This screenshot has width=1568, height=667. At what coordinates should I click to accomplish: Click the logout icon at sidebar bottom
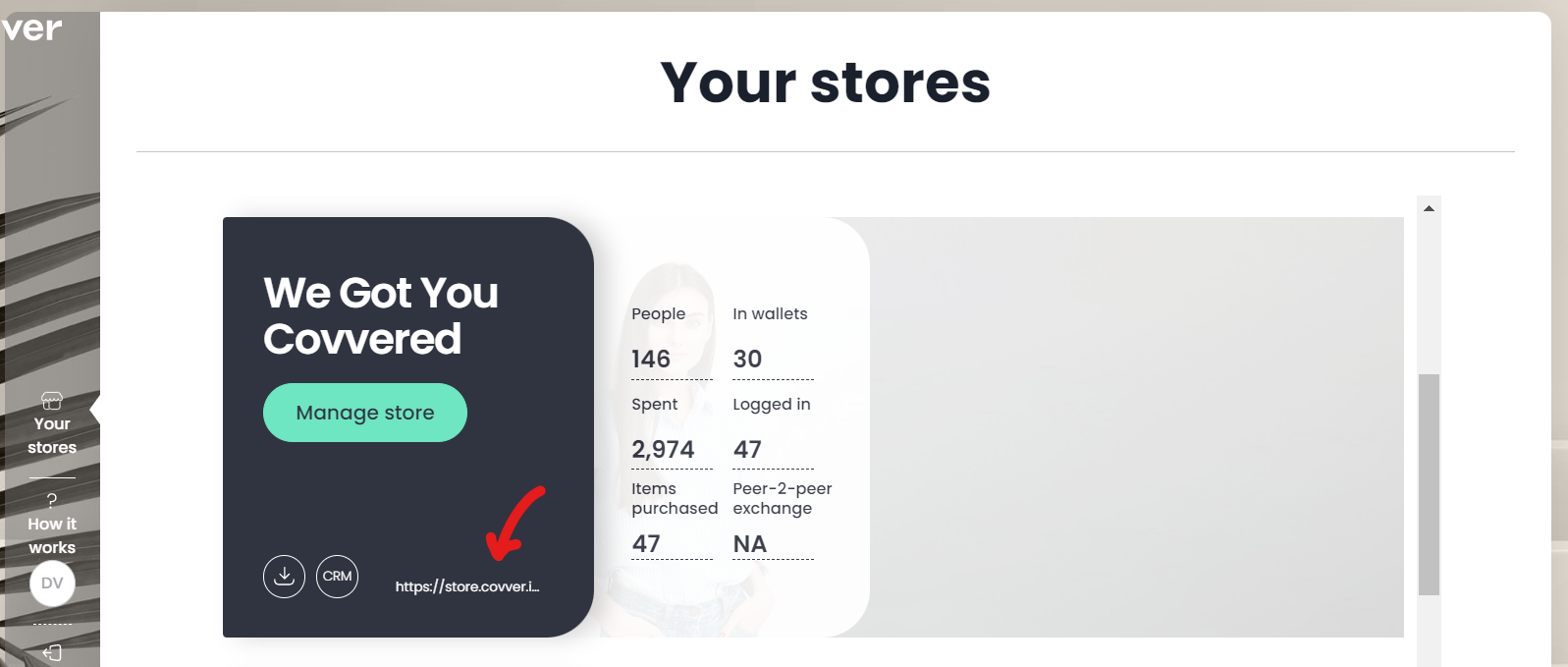pyautogui.click(x=52, y=652)
